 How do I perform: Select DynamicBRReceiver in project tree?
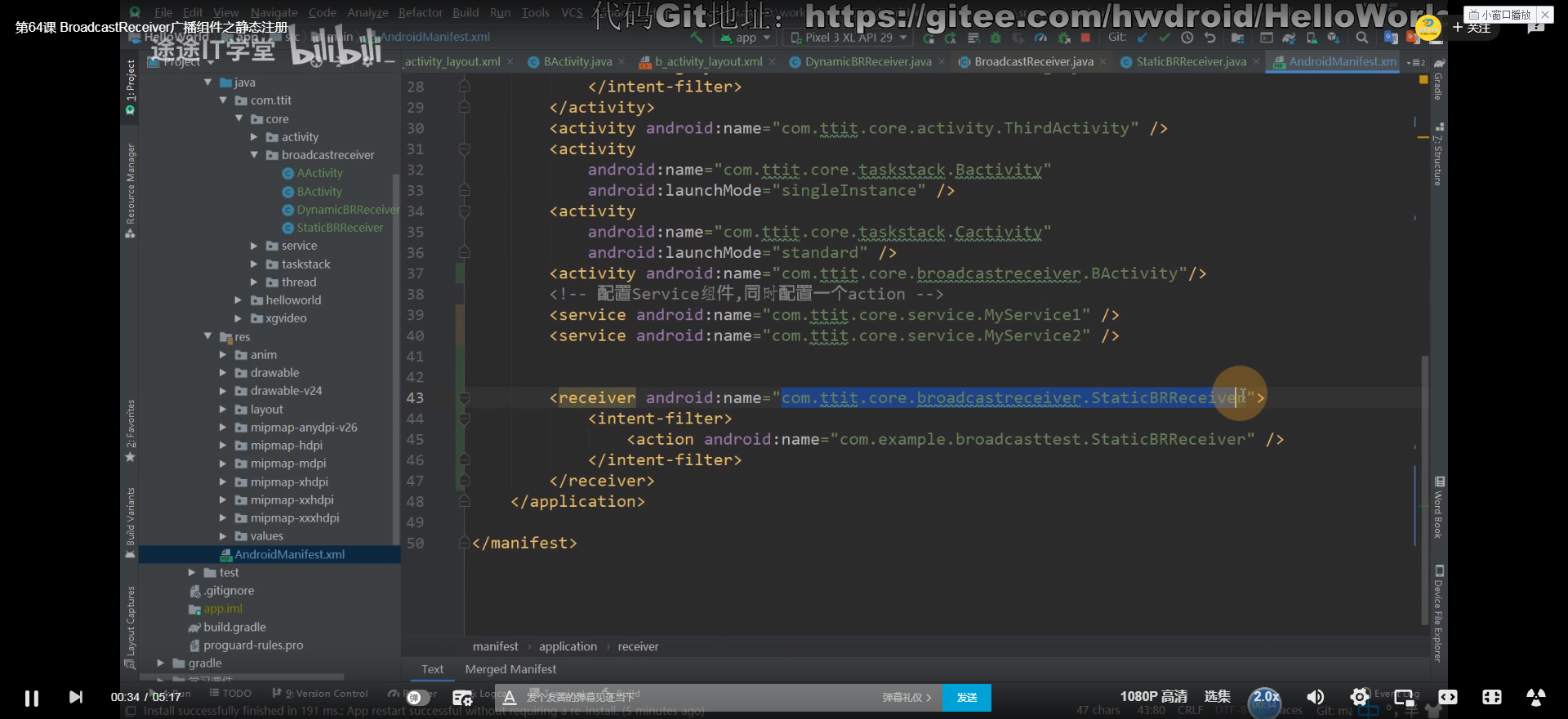coord(341,210)
